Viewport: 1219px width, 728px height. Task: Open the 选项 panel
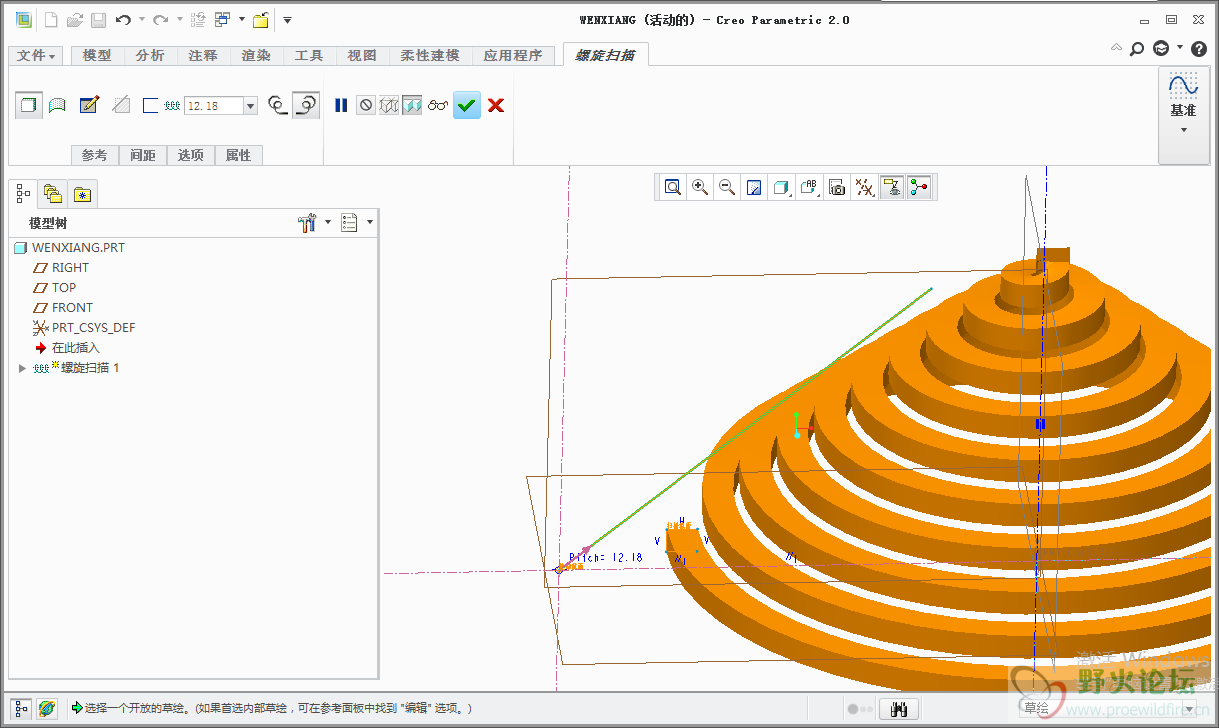pyautogui.click(x=191, y=155)
